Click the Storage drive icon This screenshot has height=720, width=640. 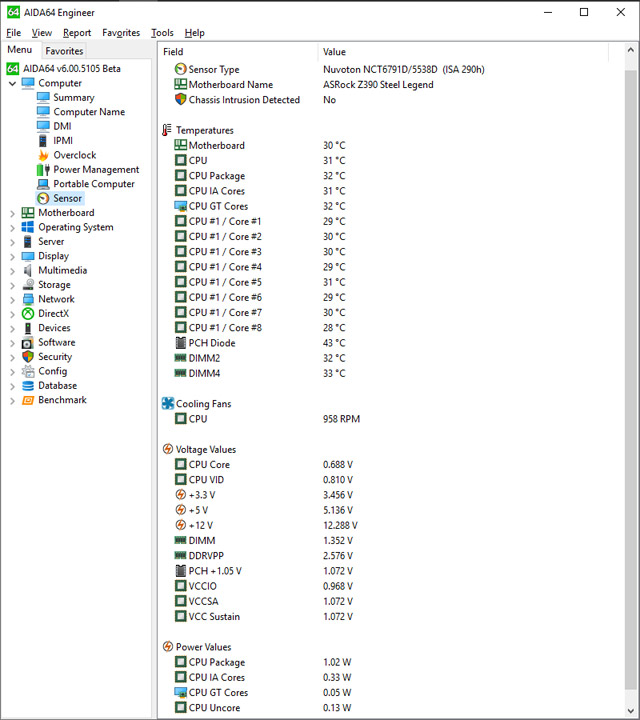(28, 285)
